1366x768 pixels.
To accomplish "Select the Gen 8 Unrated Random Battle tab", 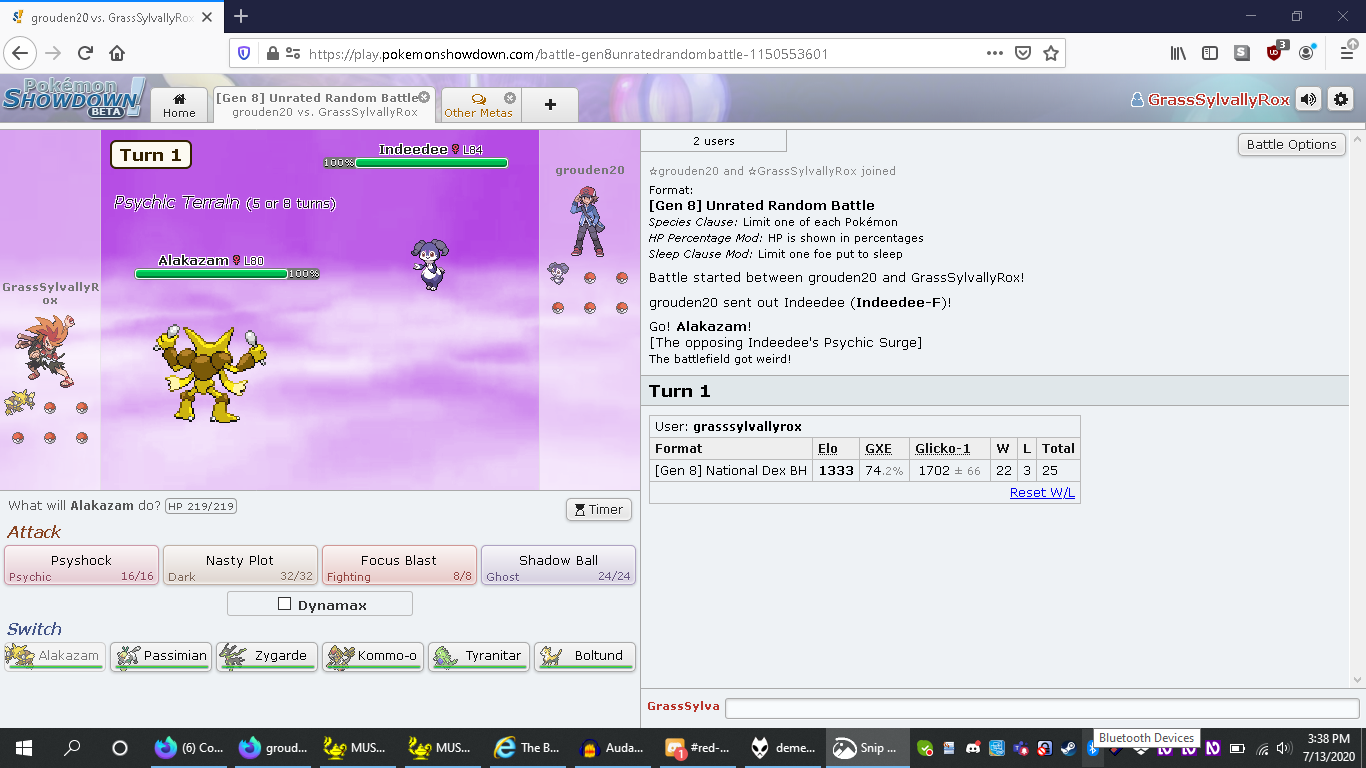I will pos(318,105).
